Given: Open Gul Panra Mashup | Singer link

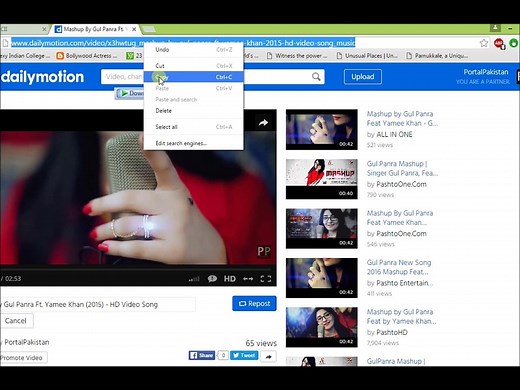Looking at the screenshot, I should 402,168.
